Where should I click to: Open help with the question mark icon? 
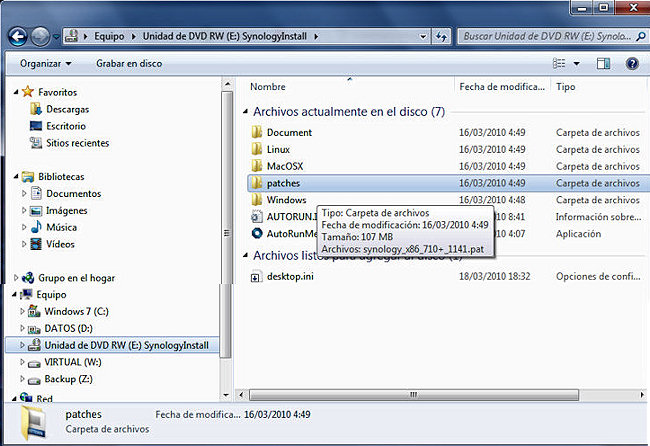(x=632, y=63)
